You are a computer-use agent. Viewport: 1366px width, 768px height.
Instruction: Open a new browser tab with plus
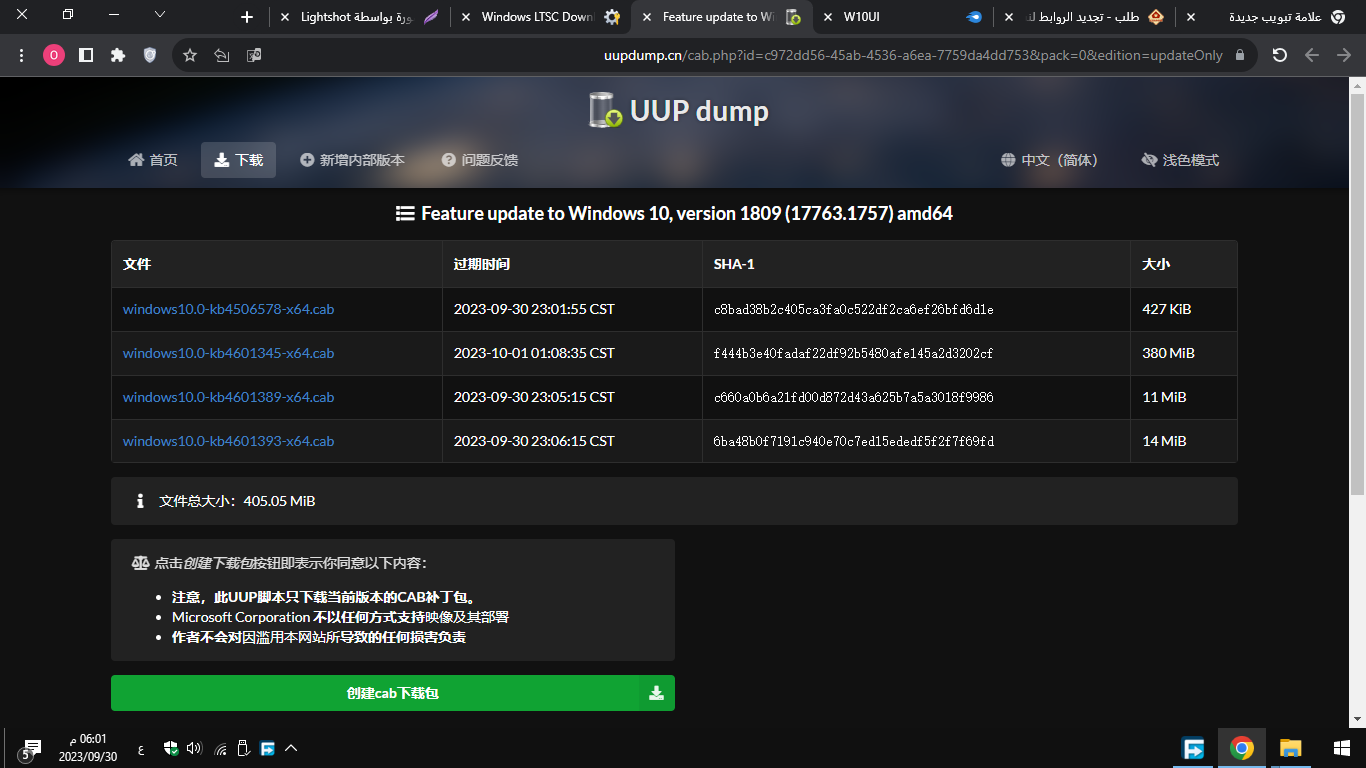pyautogui.click(x=248, y=17)
